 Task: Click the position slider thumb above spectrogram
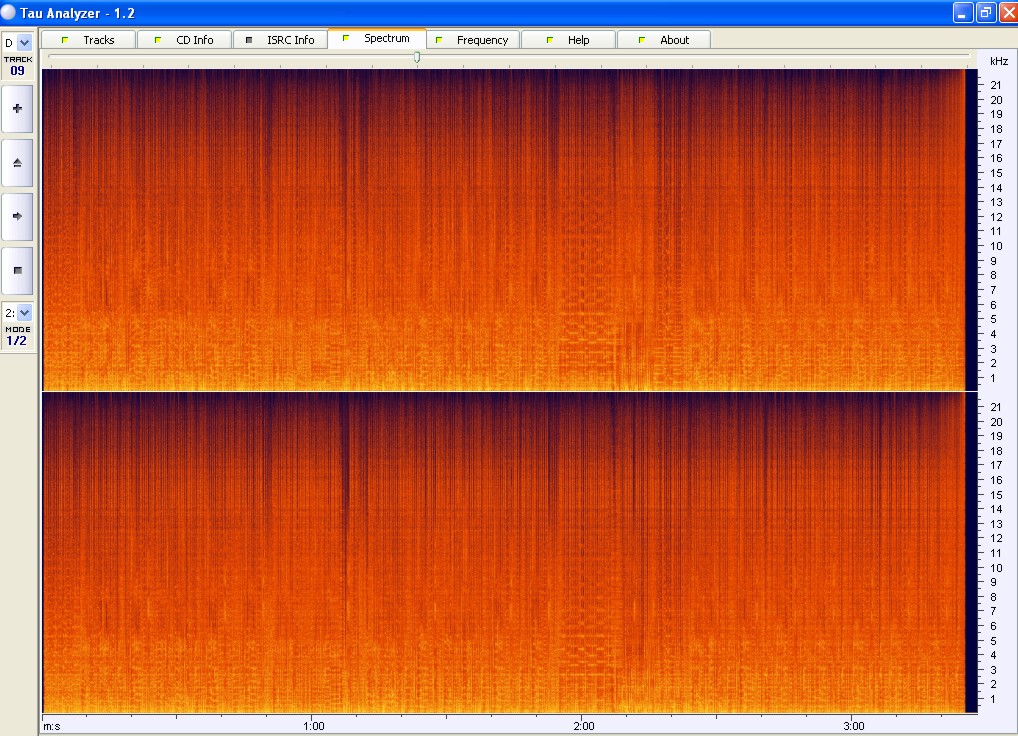pos(417,57)
